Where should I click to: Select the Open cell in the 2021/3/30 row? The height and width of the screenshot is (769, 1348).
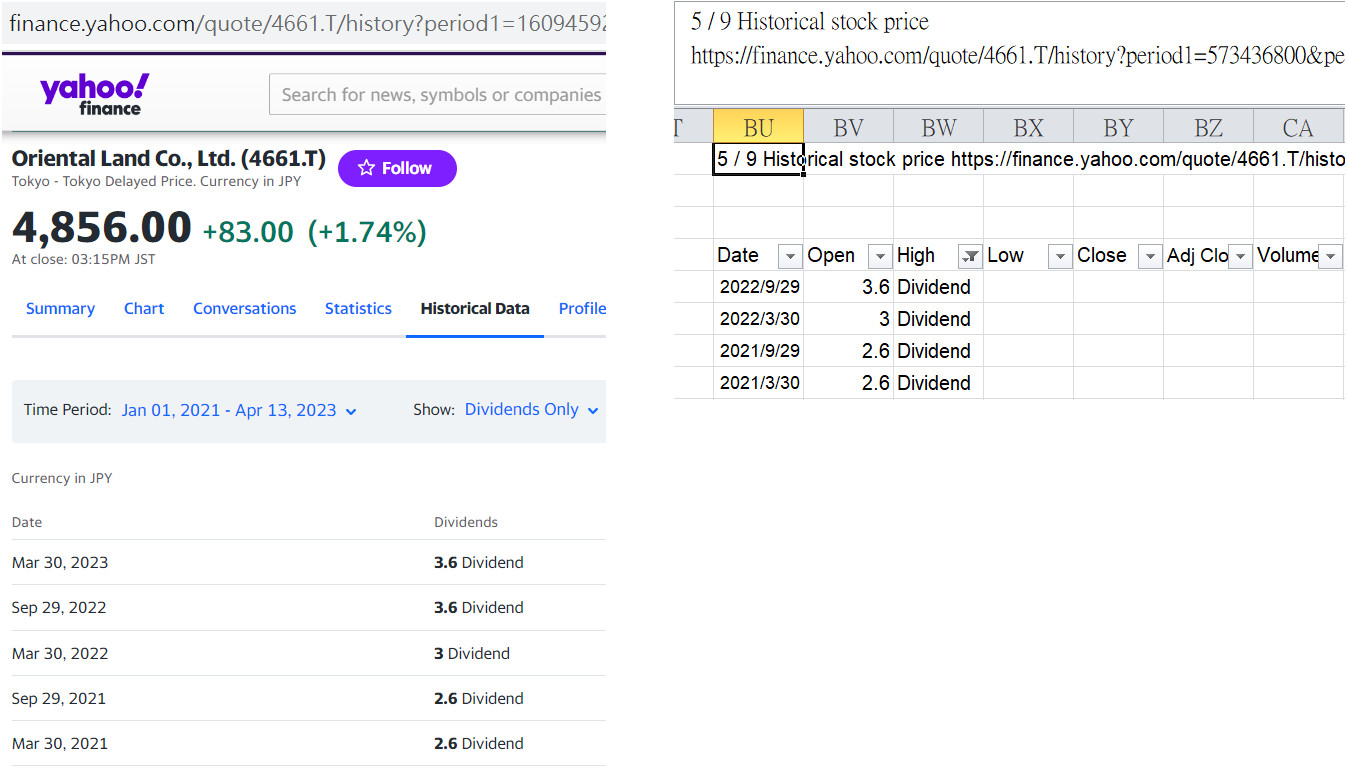(x=849, y=383)
